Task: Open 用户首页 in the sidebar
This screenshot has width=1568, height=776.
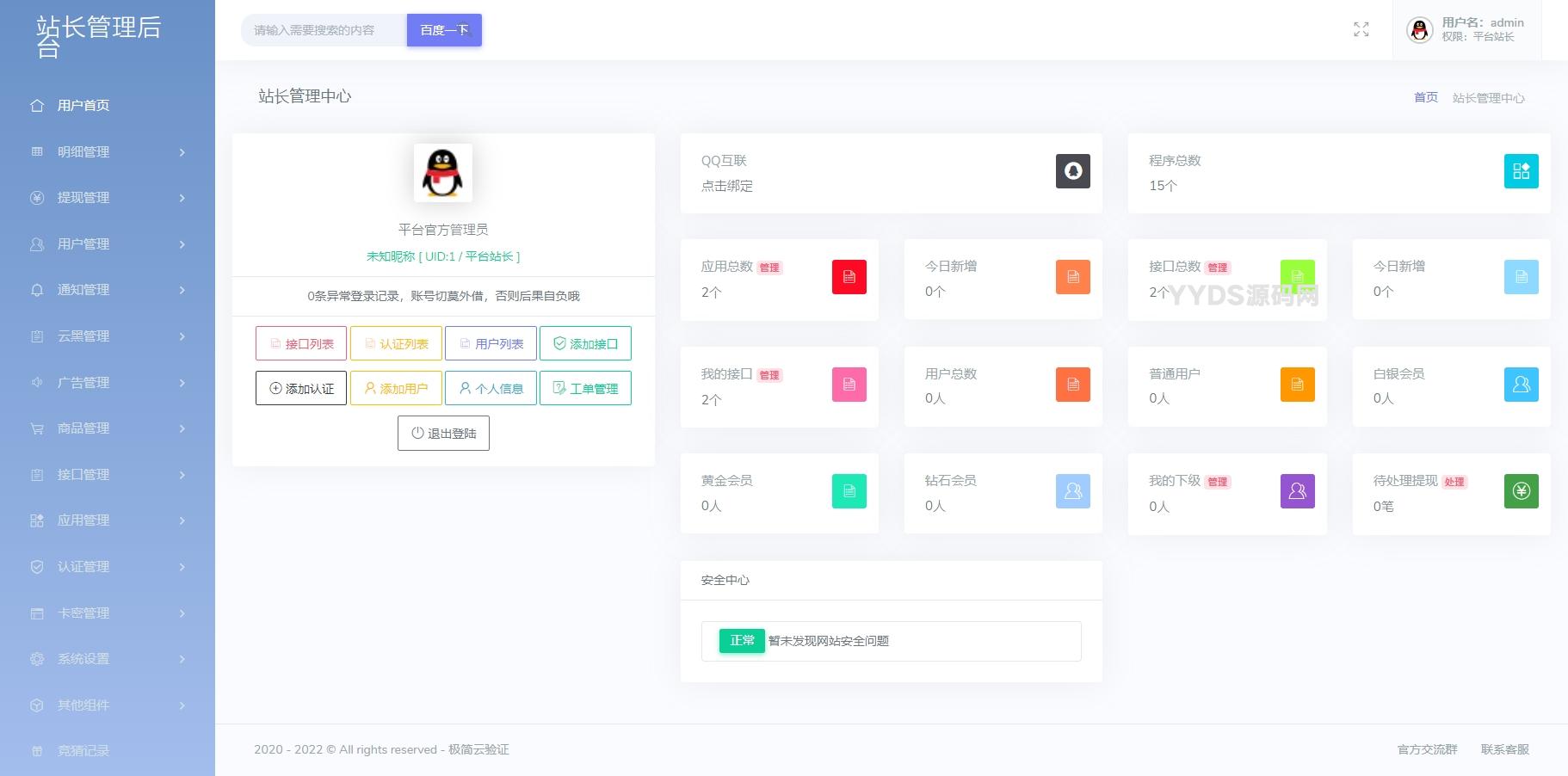Action: (x=83, y=106)
